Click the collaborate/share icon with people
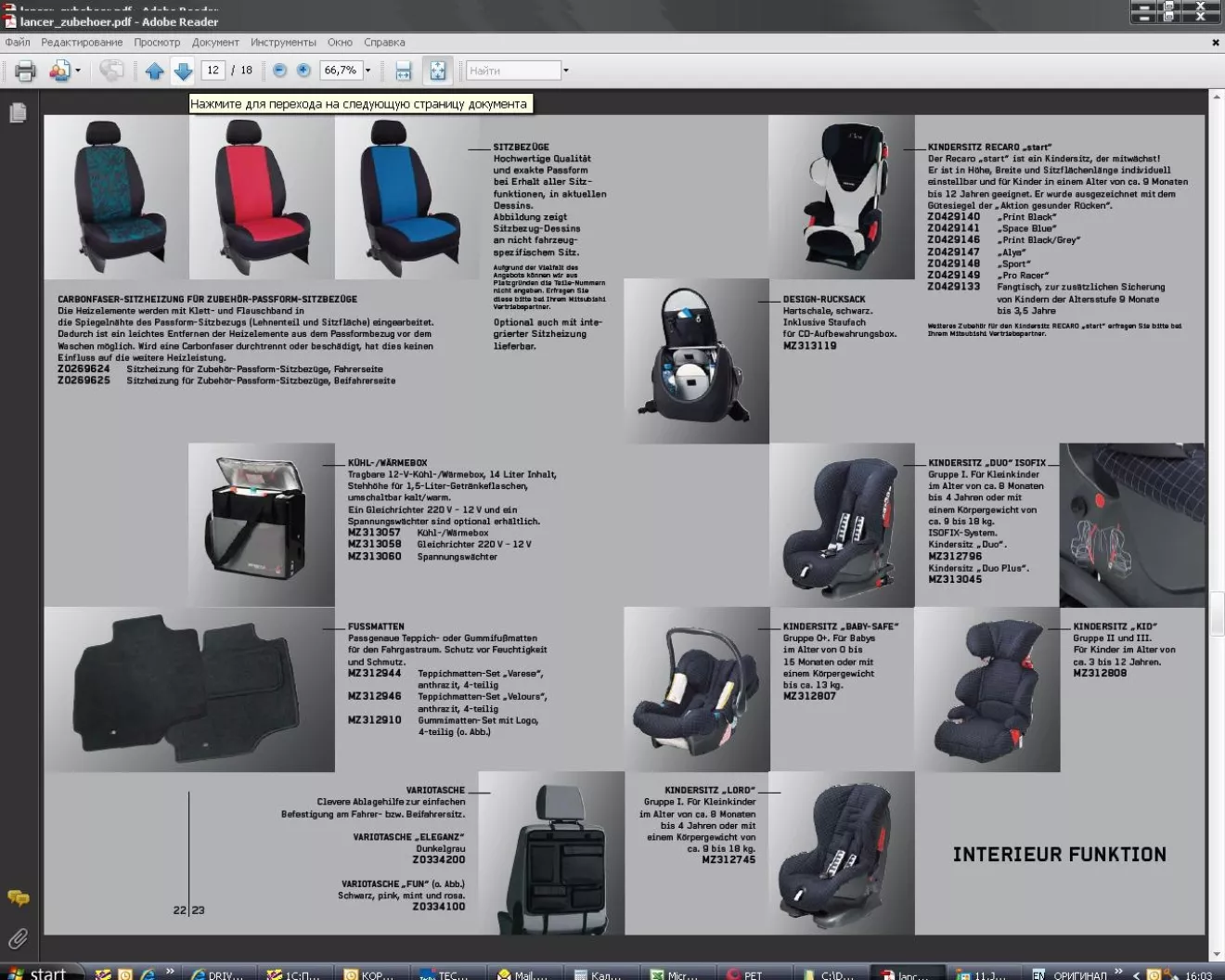The width and height of the screenshot is (1225, 980). [x=59, y=71]
